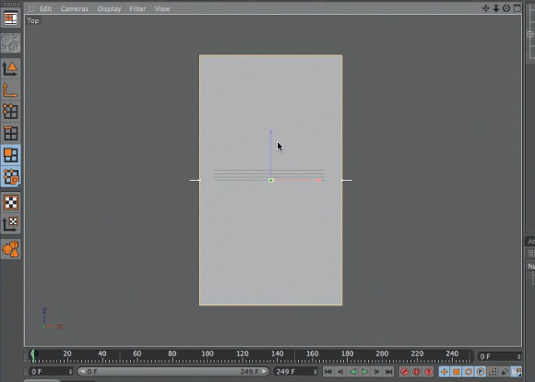Viewport: 535px width, 382px height.
Task: Toggle Position keyframing icon
Action: tap(444, 371)
